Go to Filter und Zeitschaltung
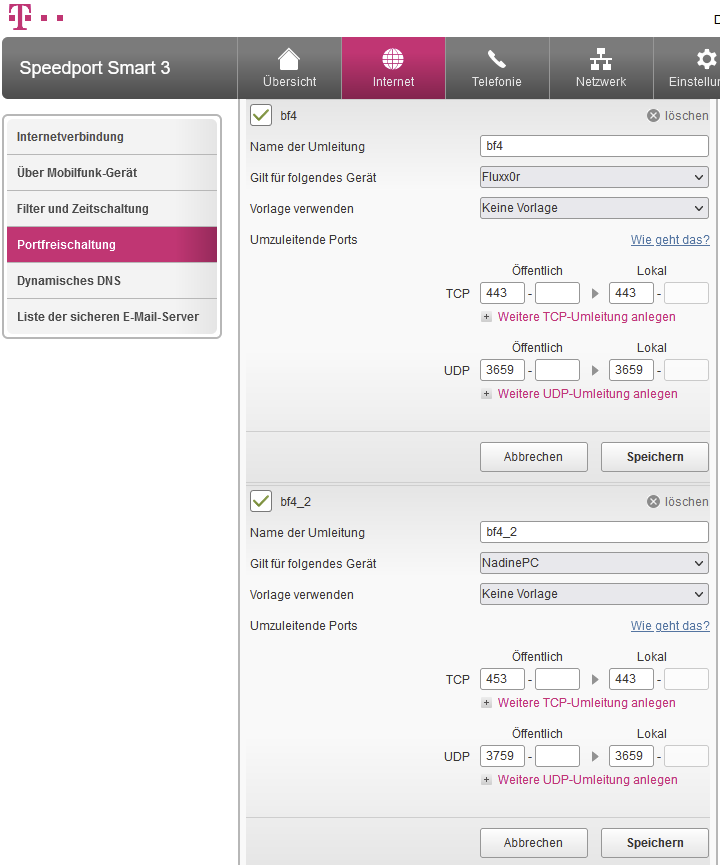720x865 pixels. pyautogui.click(x=112, y=209)
